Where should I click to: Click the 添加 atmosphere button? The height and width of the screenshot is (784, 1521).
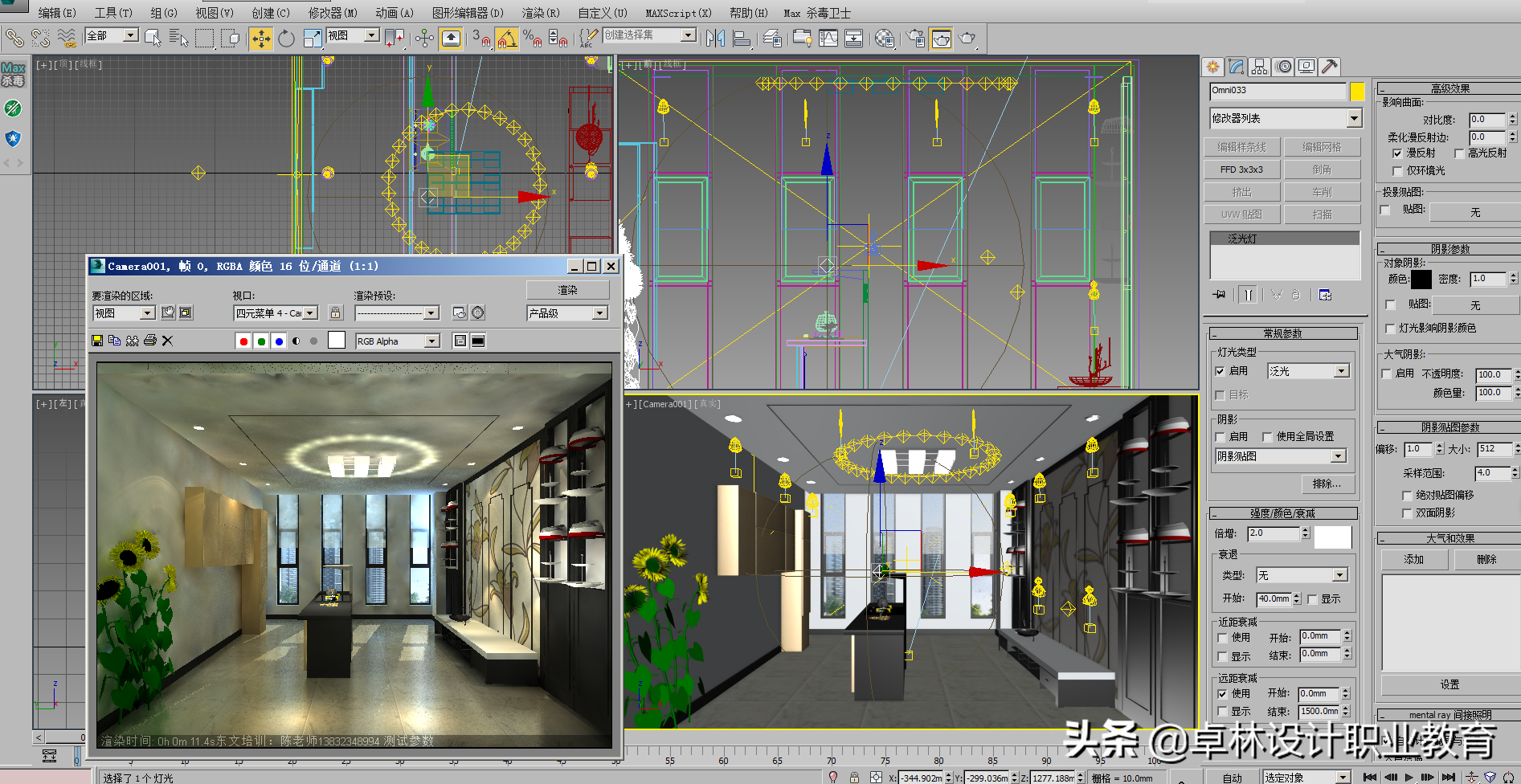pyautogui.click(x=1414, y=559)
